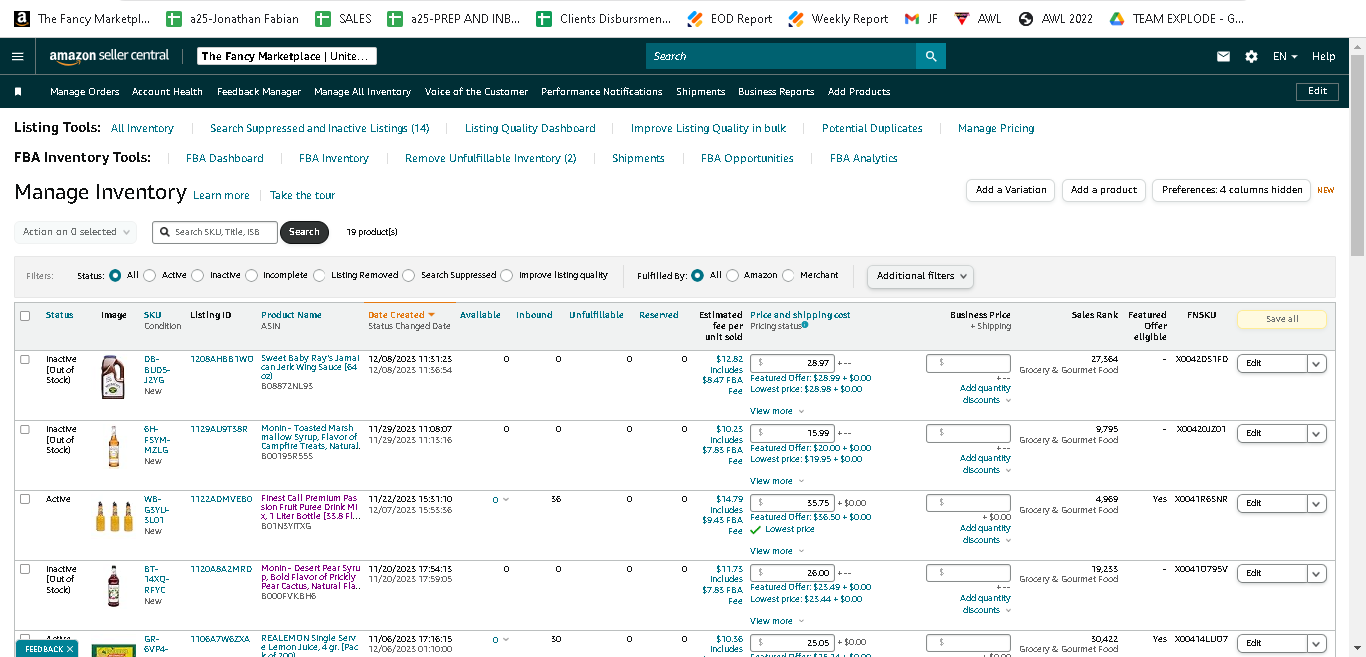Select Fulfilled By Amazon radio button
Image resolution: width=1366 pixels, height=657 pixels.
pos(733,275)
